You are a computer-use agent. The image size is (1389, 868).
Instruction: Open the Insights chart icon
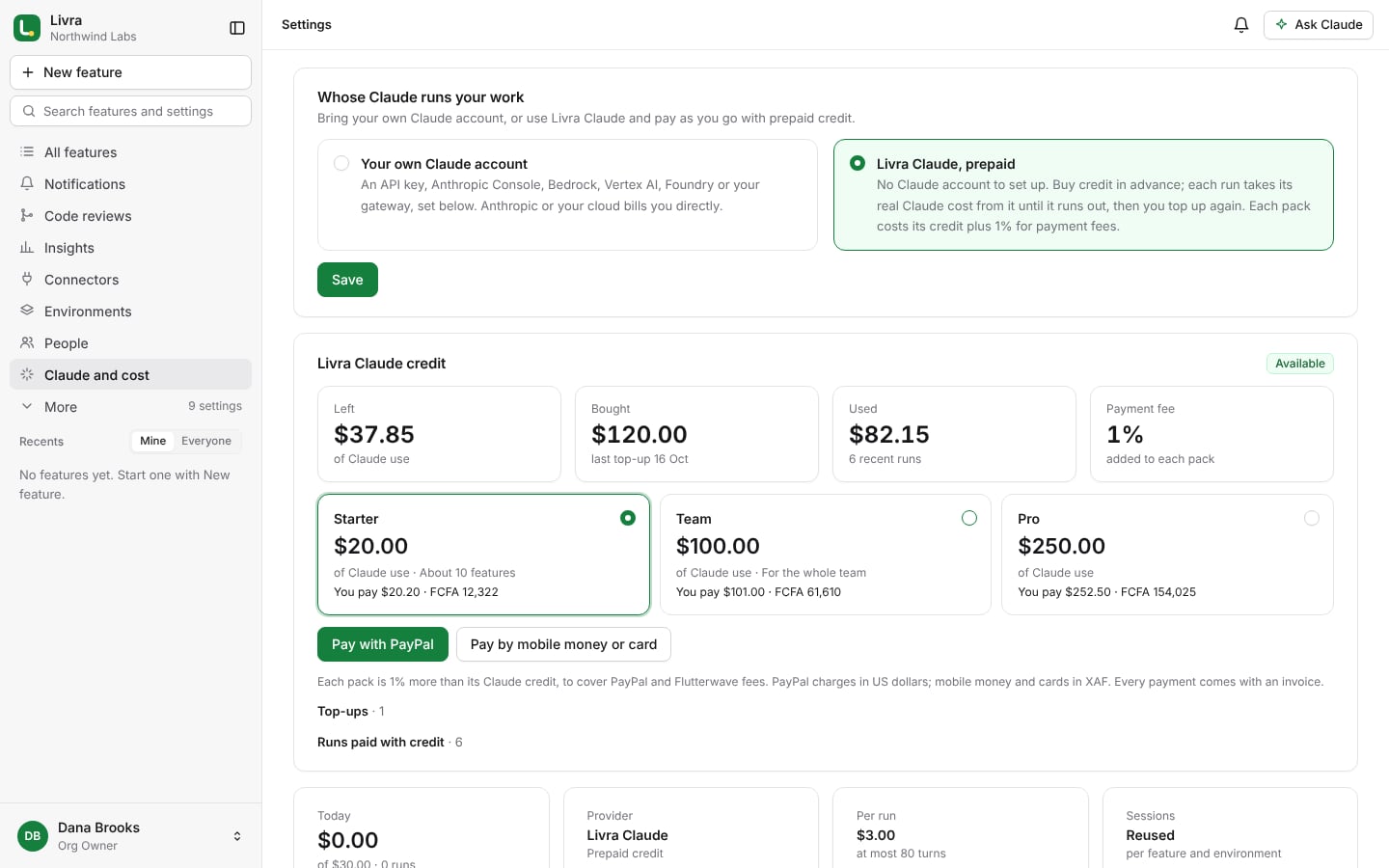coord(27,248)
